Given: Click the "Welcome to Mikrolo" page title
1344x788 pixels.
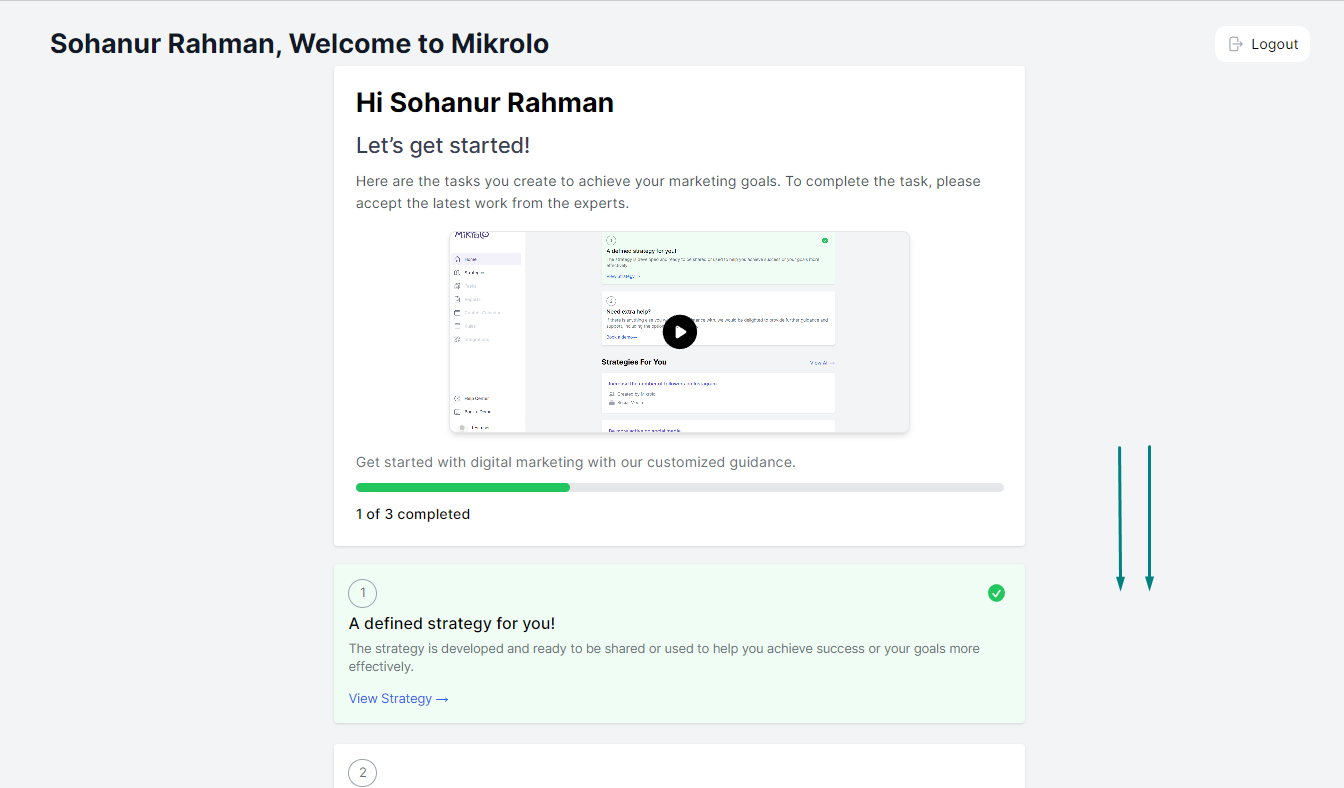Looking at the screenshot, I should [x=299, y=44].
